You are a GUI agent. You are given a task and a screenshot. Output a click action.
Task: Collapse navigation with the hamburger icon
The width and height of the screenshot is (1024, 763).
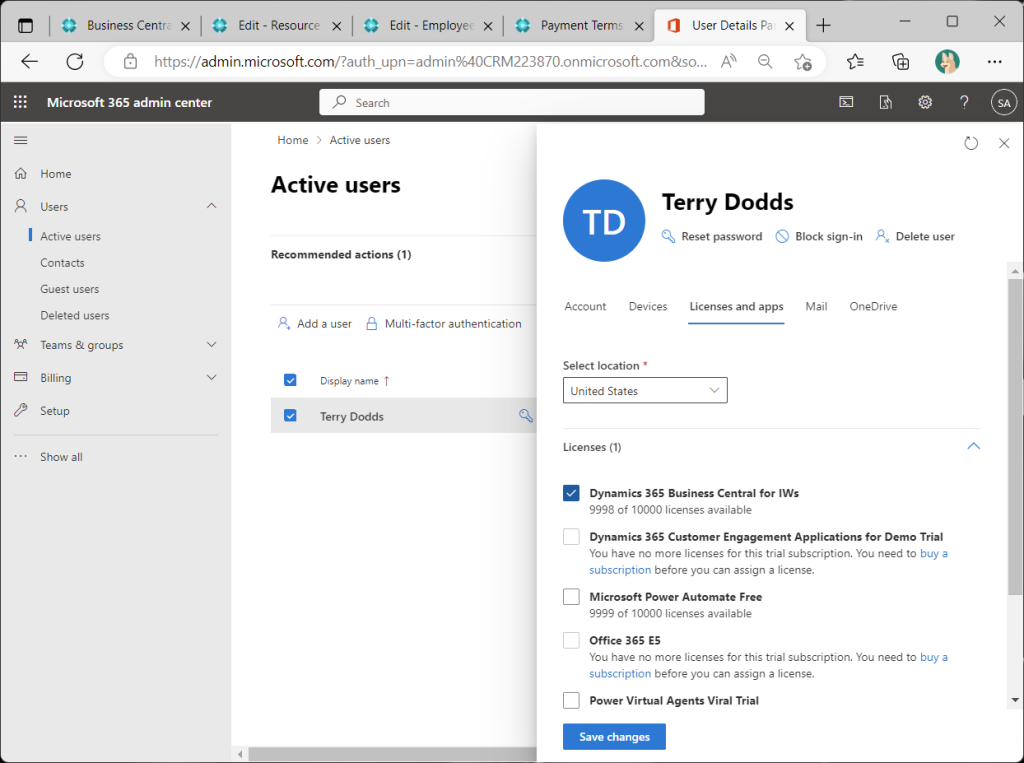(21, 140)
